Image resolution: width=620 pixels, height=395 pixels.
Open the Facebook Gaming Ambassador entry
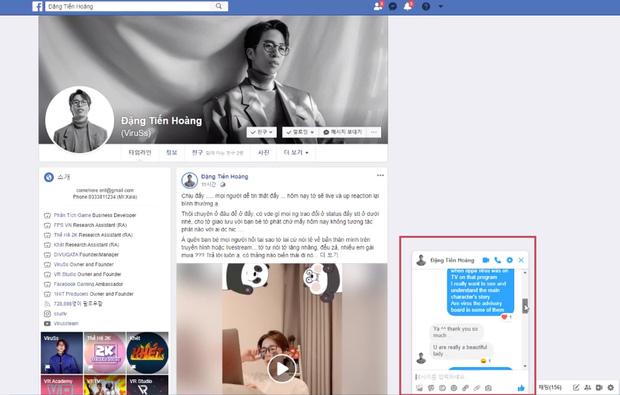coord(88,284)
